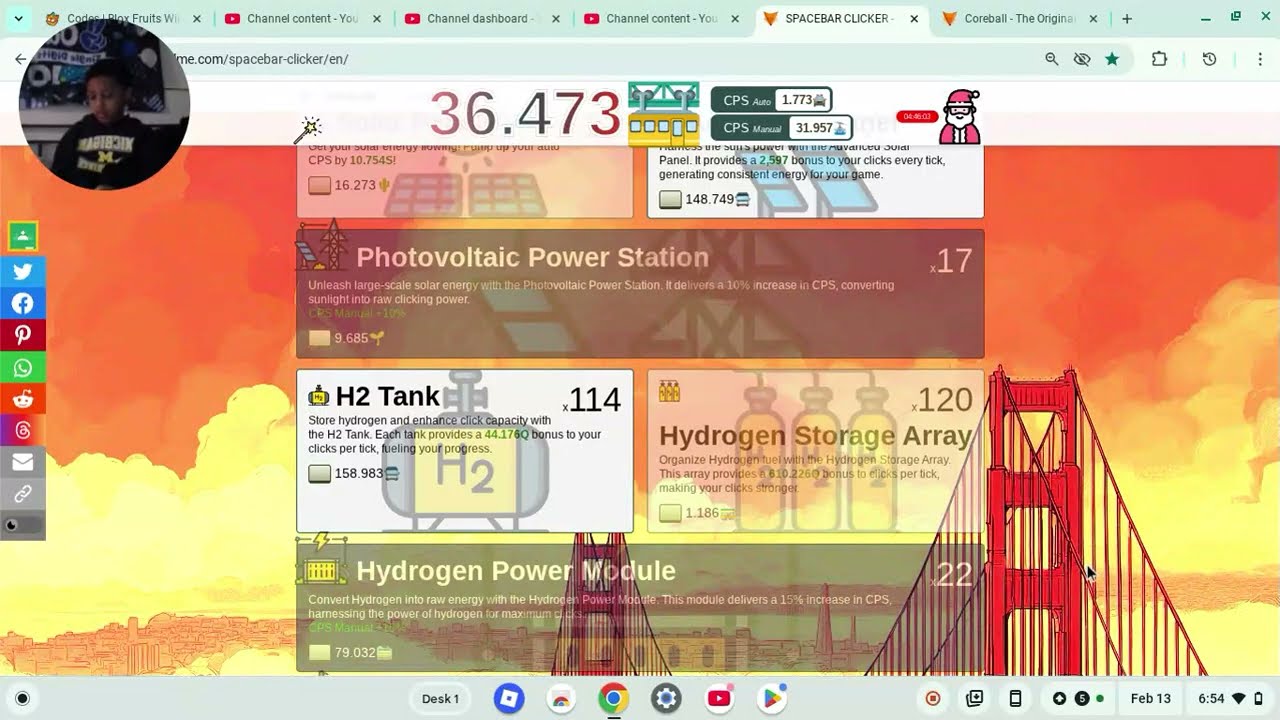Click the Desk 1 button on shelf
Viewport: 1280px width, 720px height.
440,698
